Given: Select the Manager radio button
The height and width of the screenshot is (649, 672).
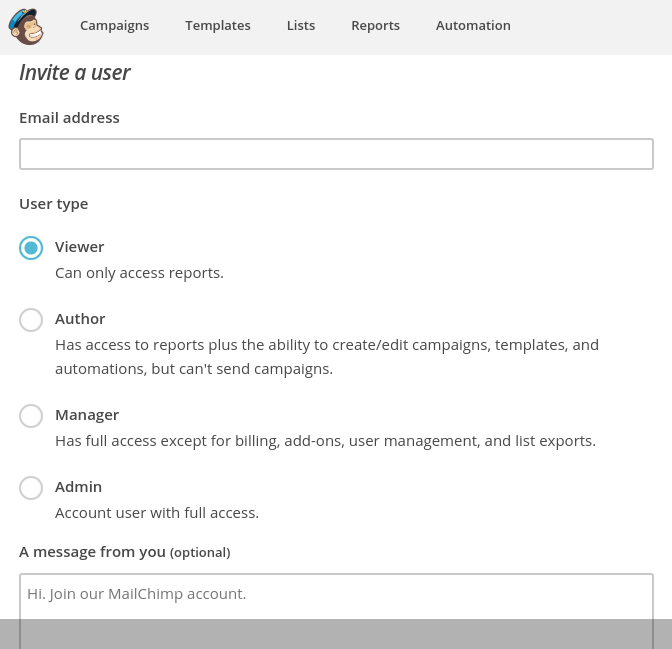Looking at the screenshot, I should coord(31,416).
